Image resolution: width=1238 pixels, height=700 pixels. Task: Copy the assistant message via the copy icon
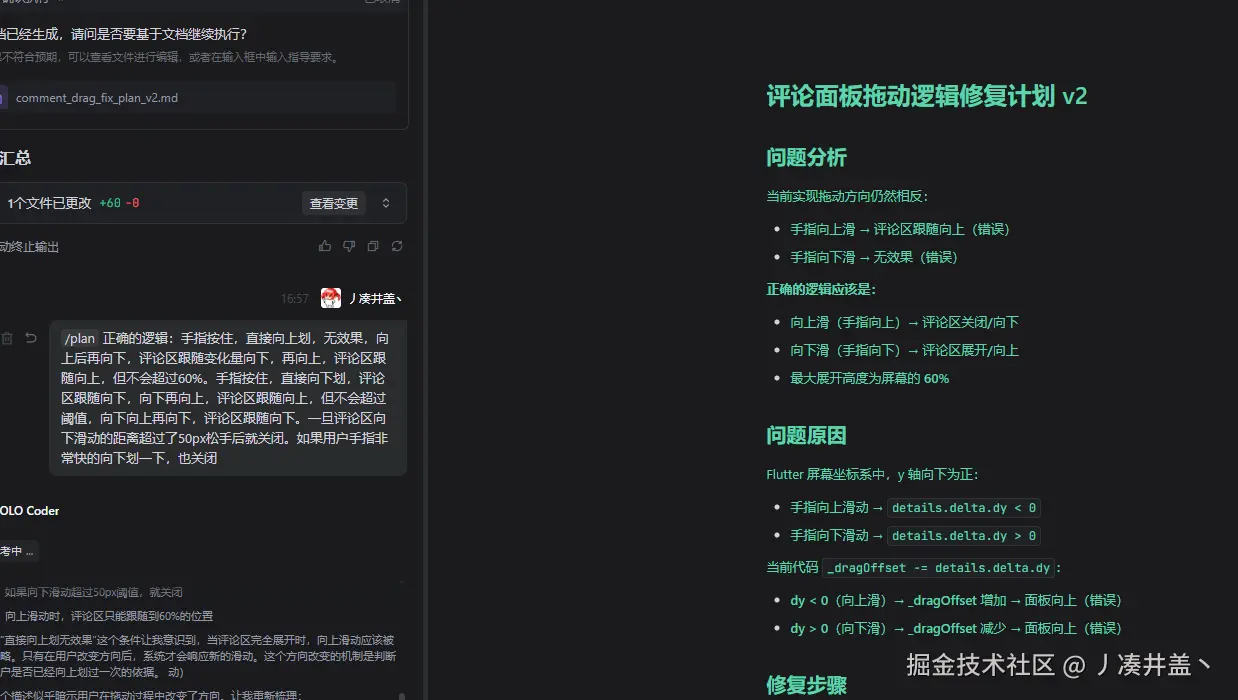coord(372,246)
